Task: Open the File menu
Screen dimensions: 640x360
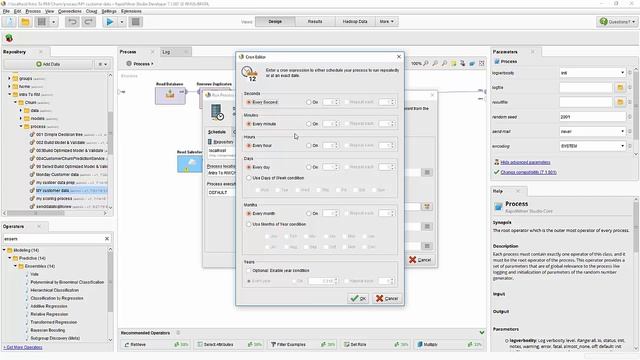Action: tap(6, 11)
